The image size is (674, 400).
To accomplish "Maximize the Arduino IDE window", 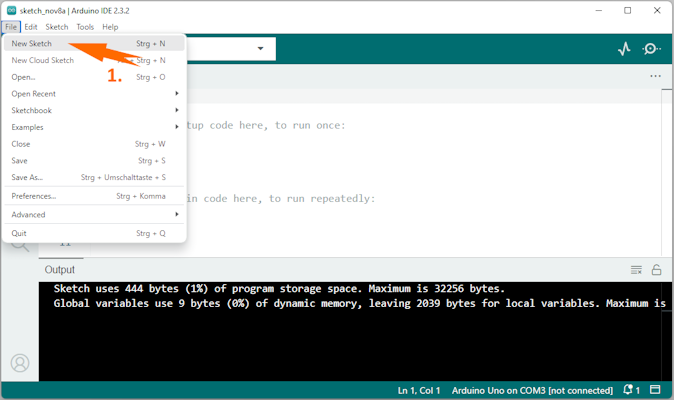I will [628, 10].
